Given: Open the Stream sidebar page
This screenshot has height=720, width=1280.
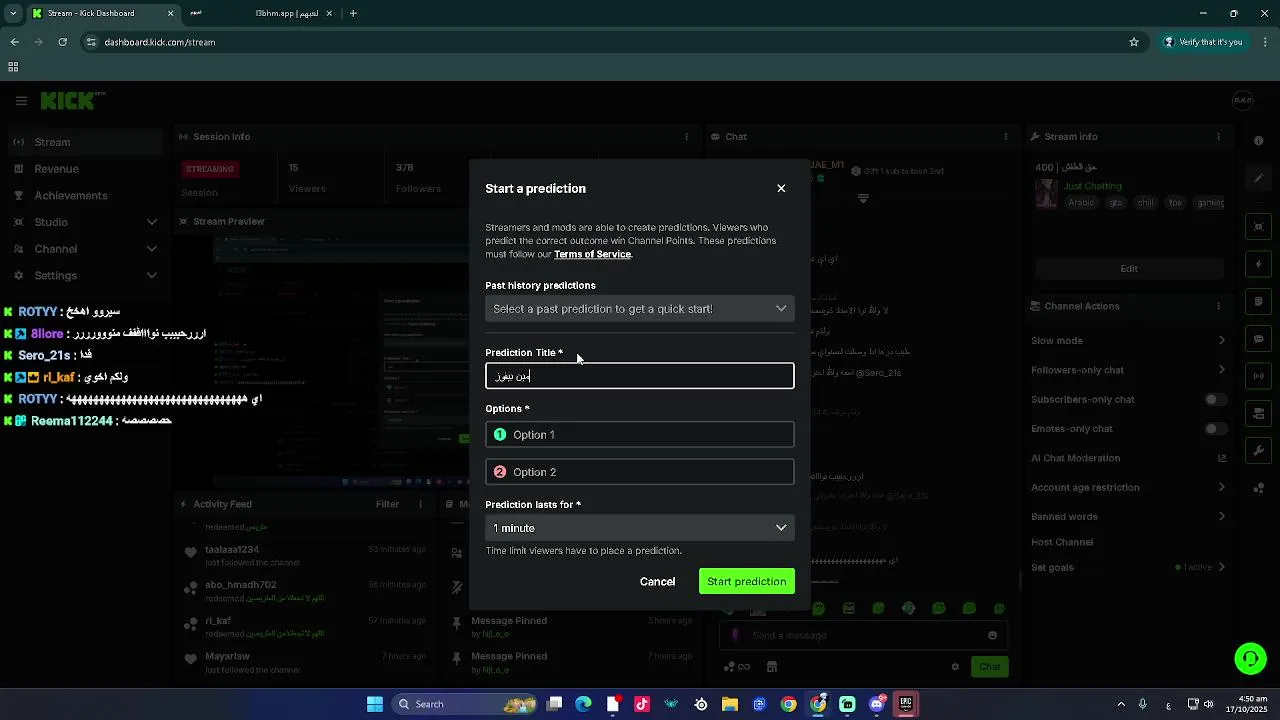Looking at the screenshot, I should (84, 142).
